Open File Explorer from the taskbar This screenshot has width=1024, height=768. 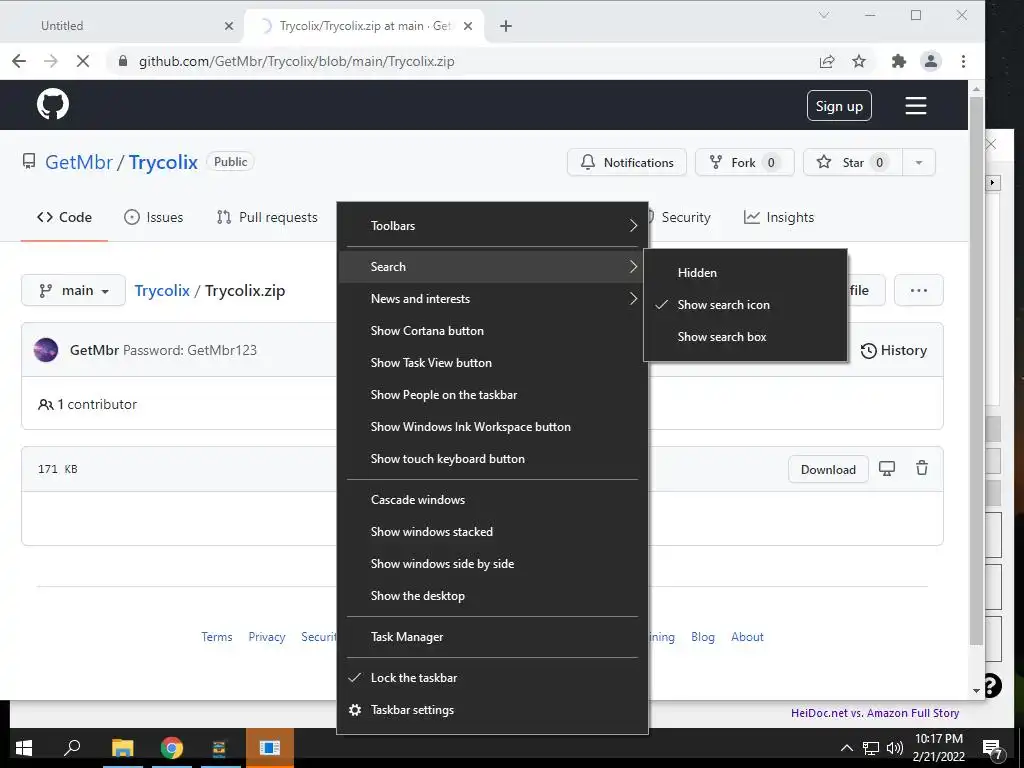pyautogui.click(x=122, y=748)
